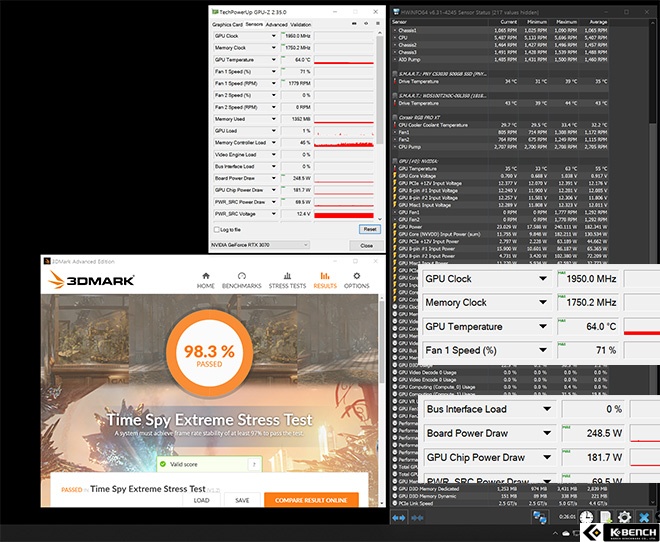660x542 pixels.
Task: Click thermometer icon of CPU Cooler Coolant Temperature
Action: point(395,125)
